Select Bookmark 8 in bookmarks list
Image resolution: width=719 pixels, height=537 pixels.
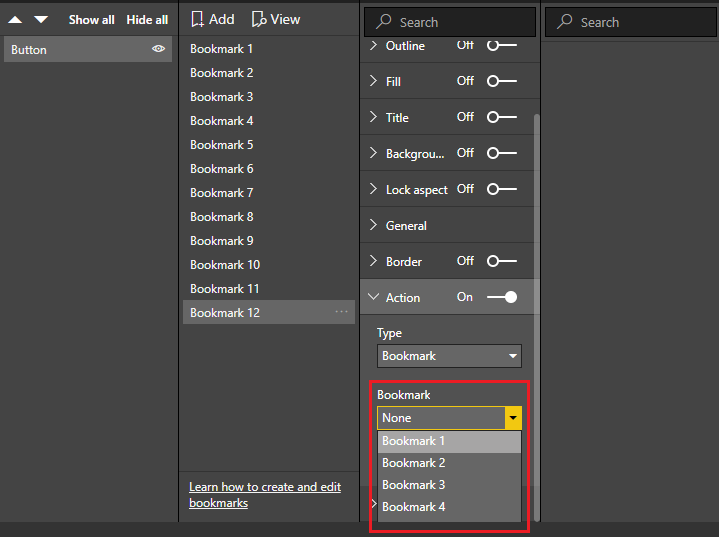pos(269,216)
